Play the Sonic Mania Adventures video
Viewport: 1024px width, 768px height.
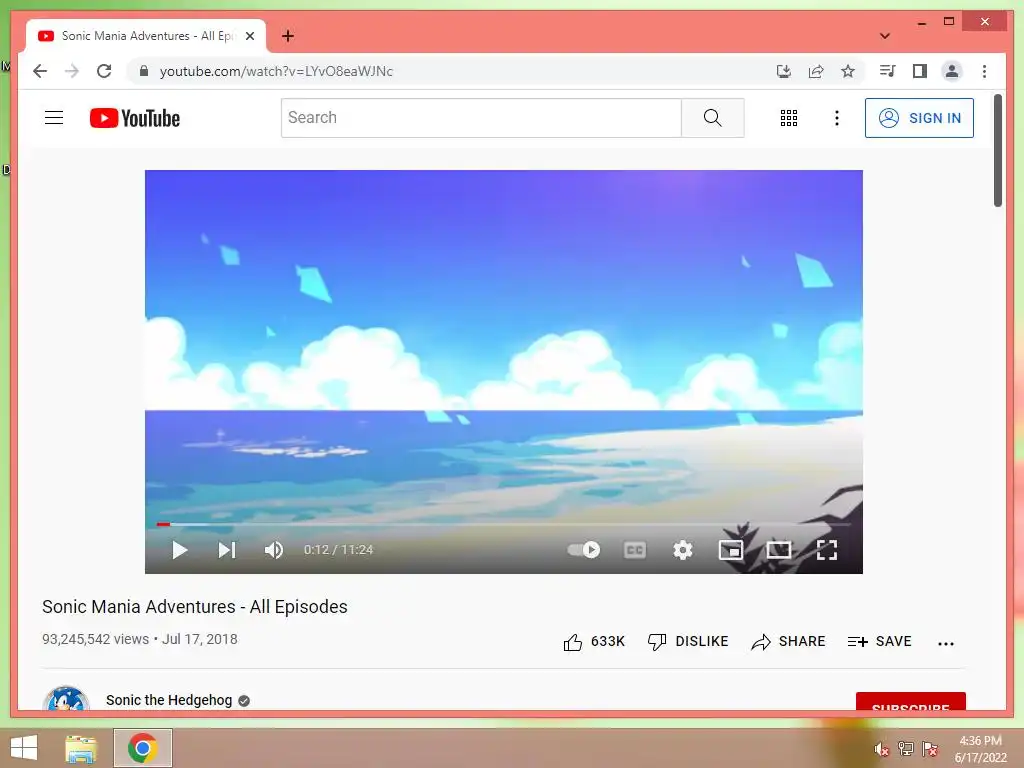(180, 550)
